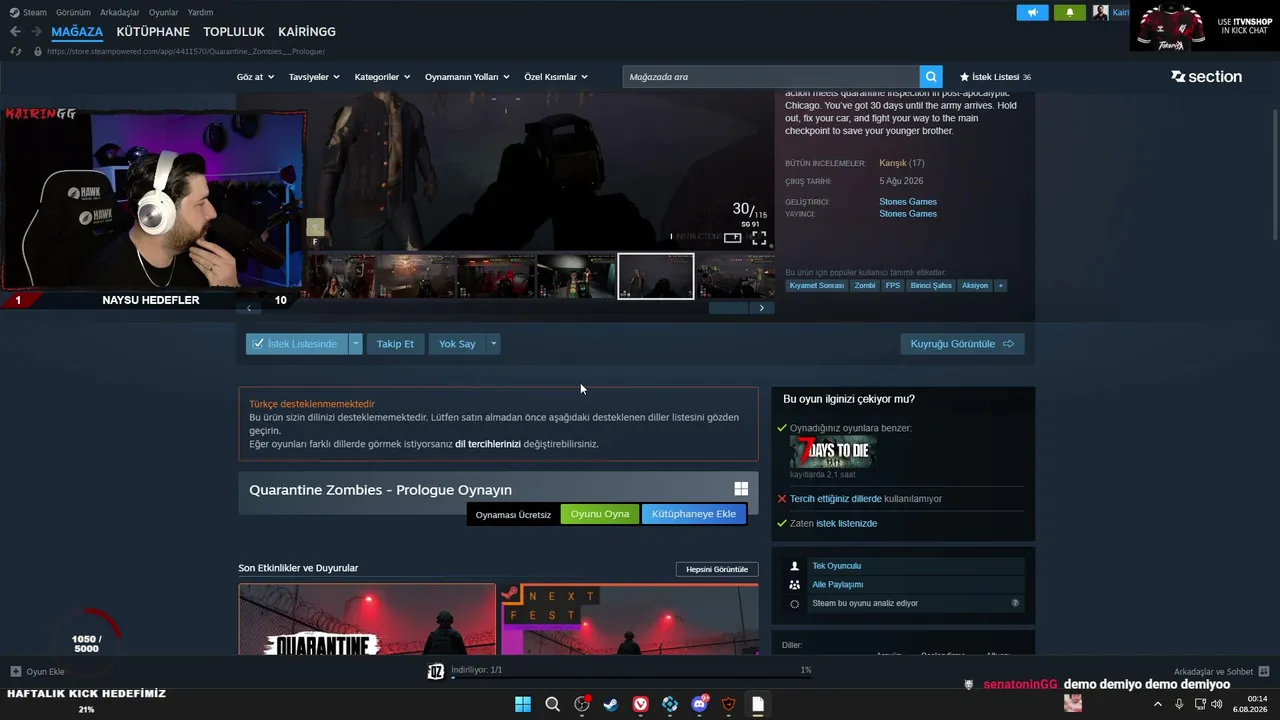Open Steam from the taskbar
This screenshot has width=1280, height=720.
point(610,704)
